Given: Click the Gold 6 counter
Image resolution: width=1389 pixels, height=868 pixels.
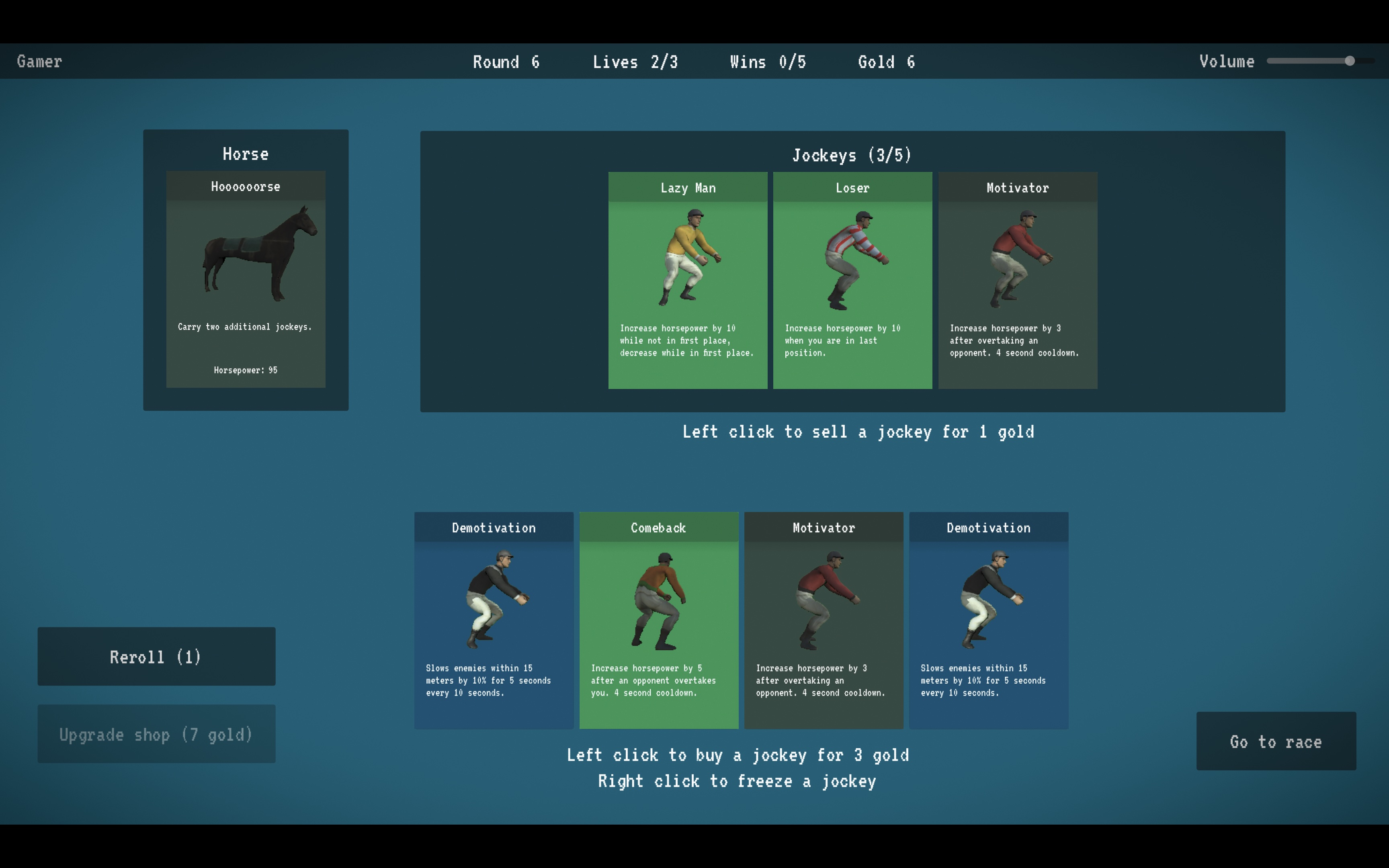Looking at the screenshot, I should 886,61.
